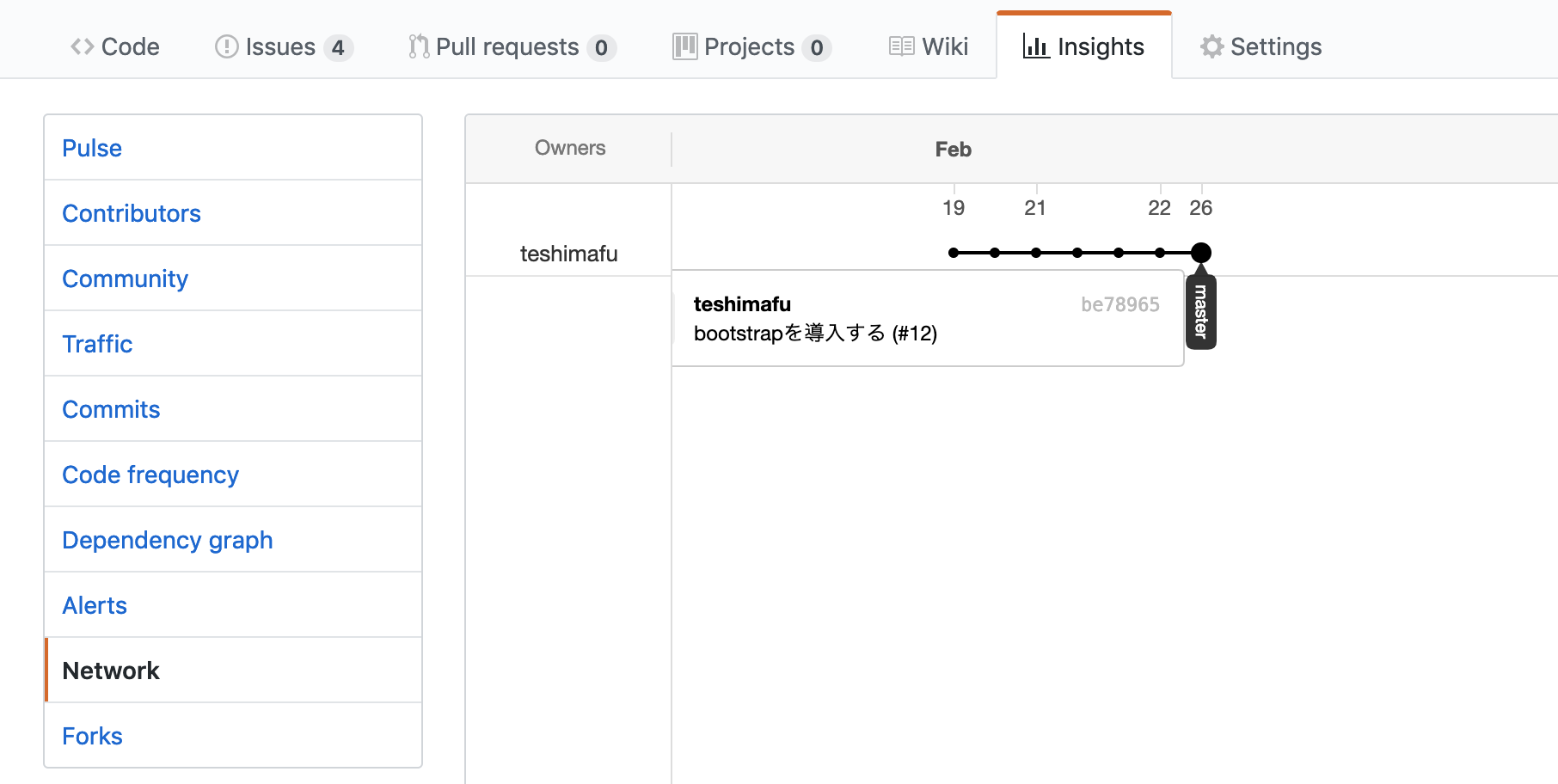Open the Pulse page
The image size is (1558, 784).
click(x=92, y=148)
